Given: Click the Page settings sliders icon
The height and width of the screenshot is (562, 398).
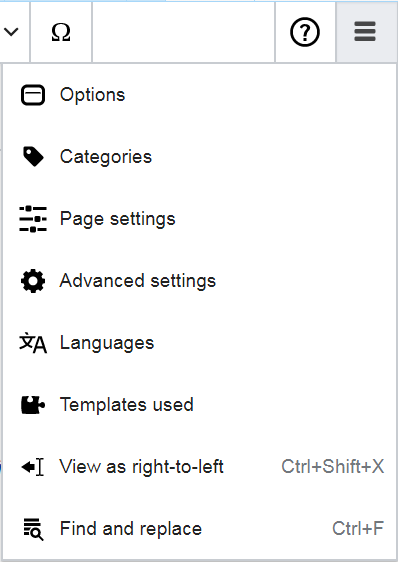Looking at the screenshot, I should pos(33,219).
